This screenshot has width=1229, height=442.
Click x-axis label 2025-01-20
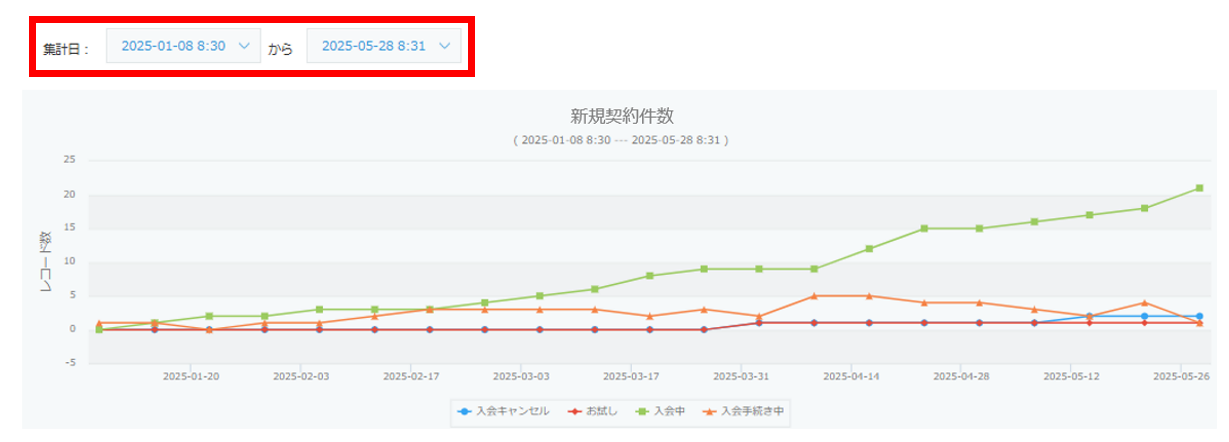(192, 377)
